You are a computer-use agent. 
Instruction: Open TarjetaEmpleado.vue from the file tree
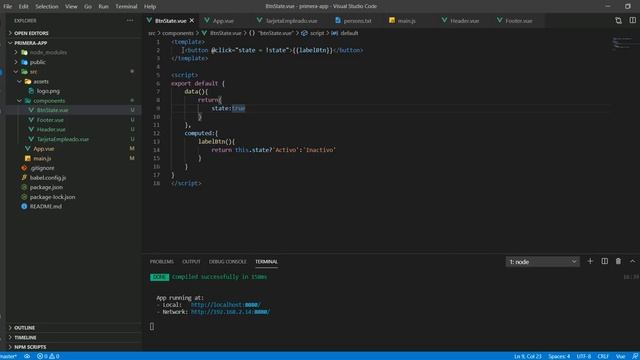tap(62, 139)
